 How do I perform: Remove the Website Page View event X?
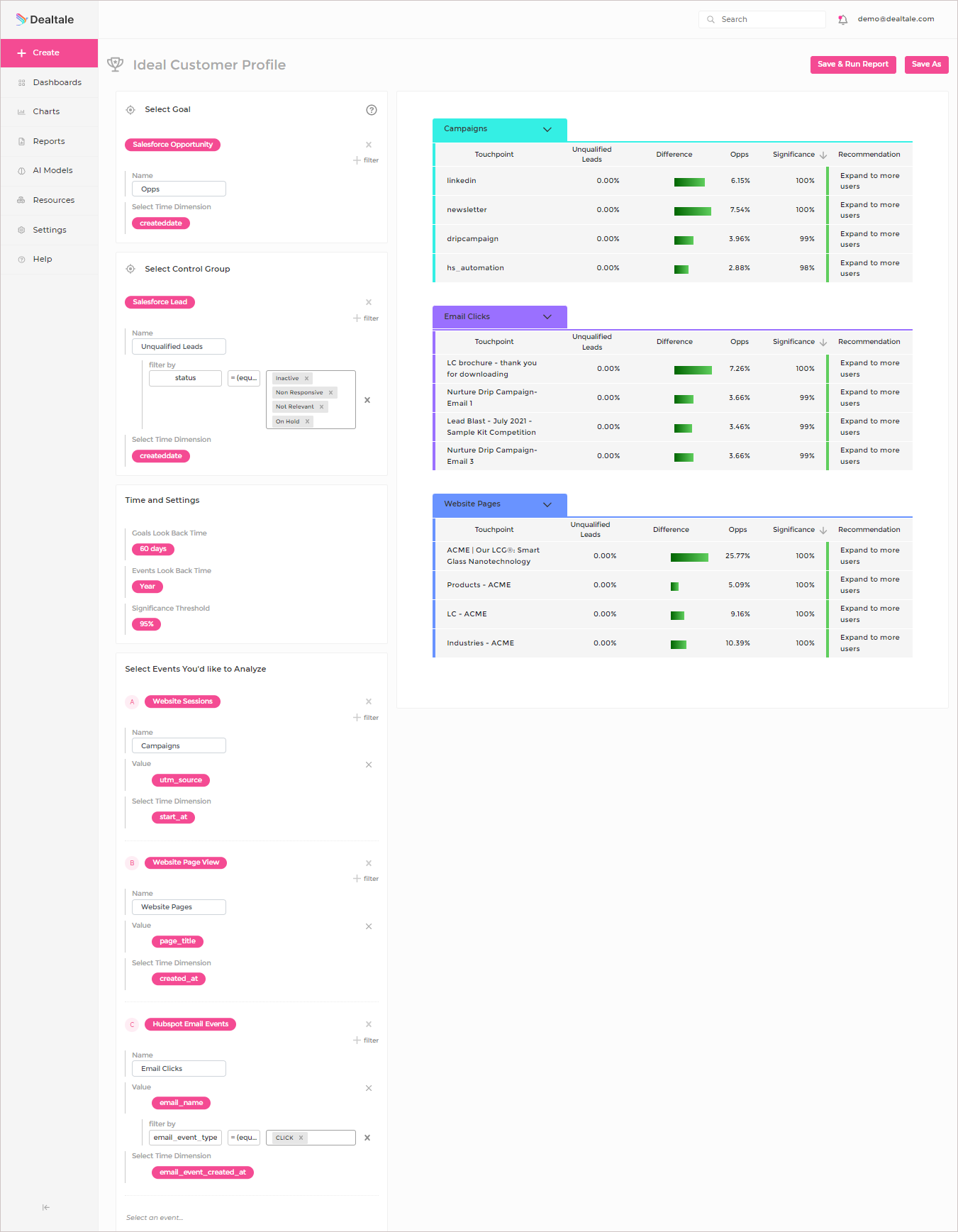(x=369, y=863)
